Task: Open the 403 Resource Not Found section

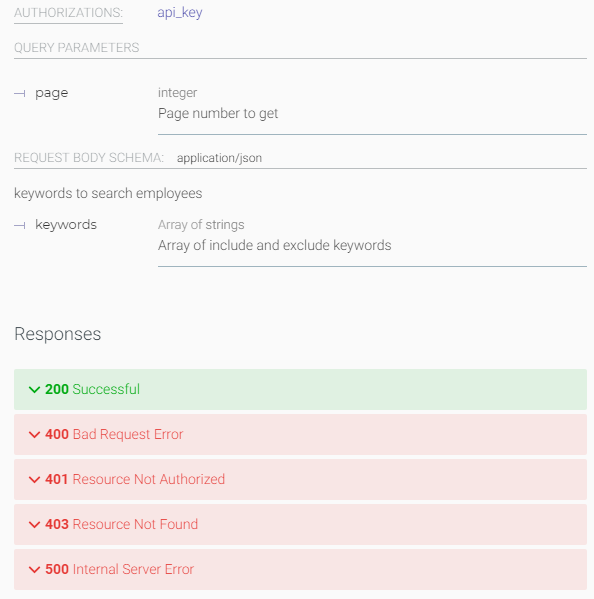Action: (x=300, y=525)
